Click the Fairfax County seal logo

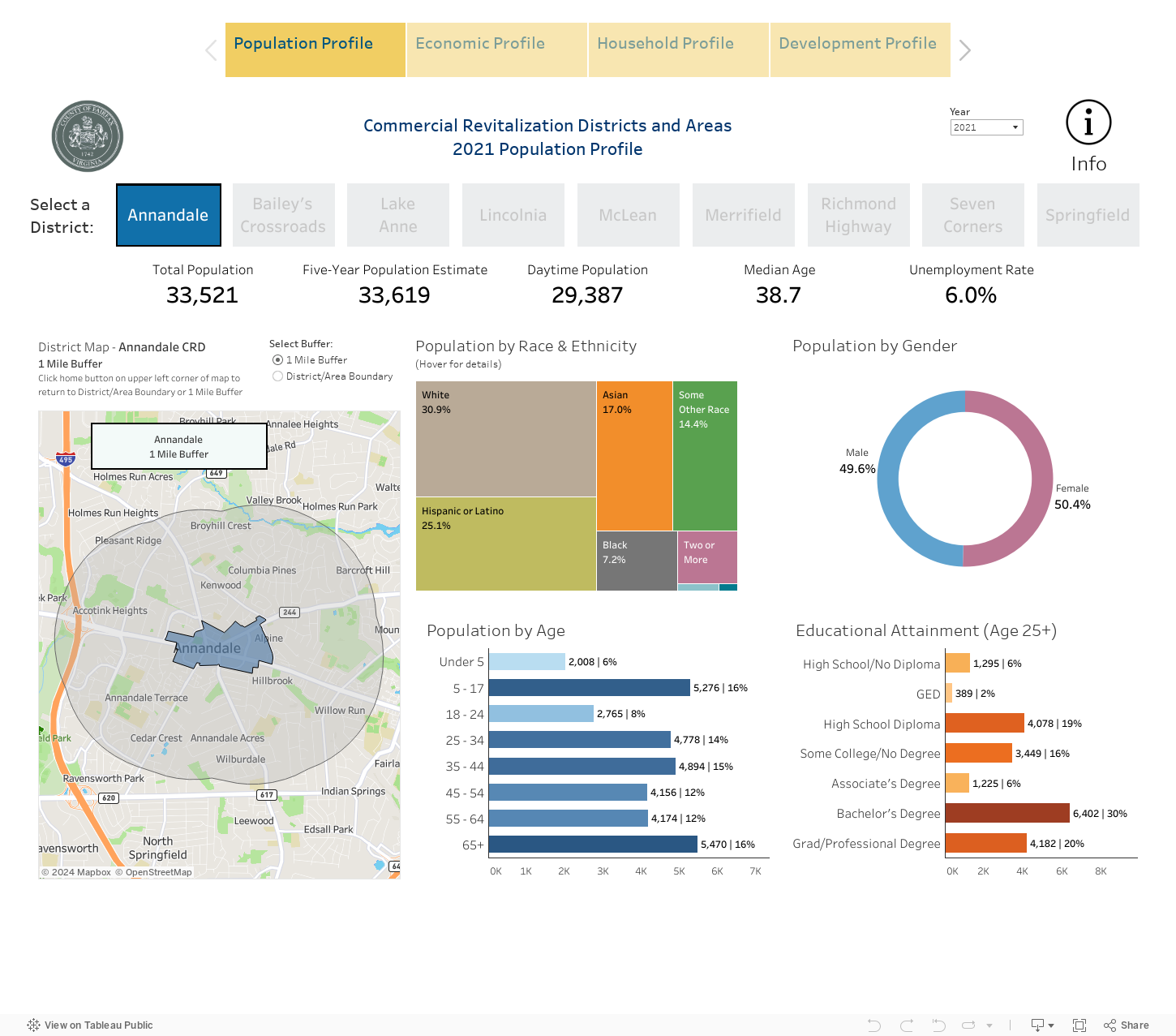point(88,136)
